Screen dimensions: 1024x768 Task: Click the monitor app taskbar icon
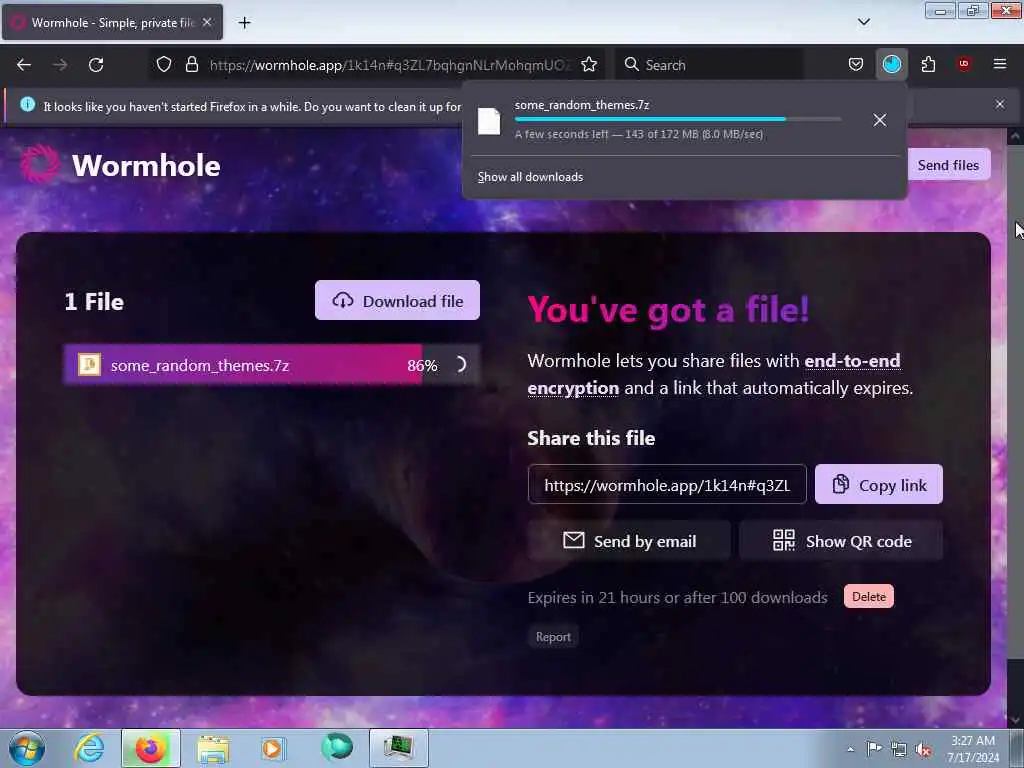point(398,748)
